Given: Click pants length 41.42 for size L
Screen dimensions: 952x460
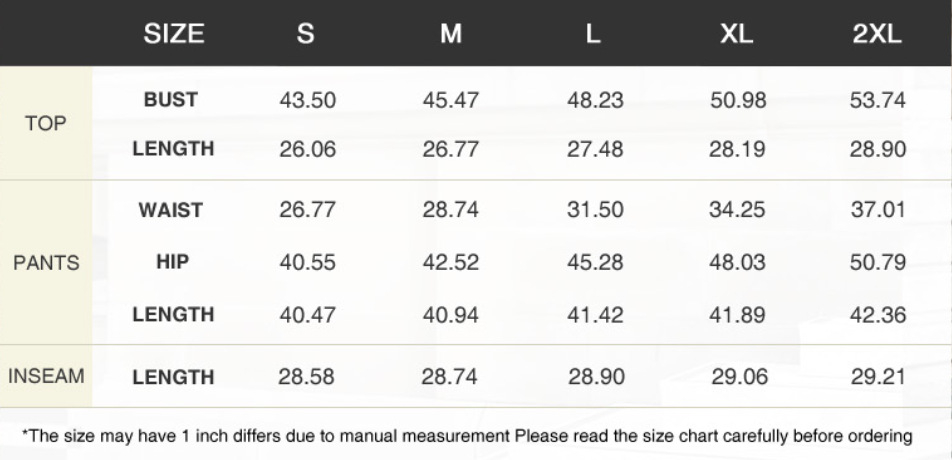Looking at the screenshot, I should tap(595, 315).
